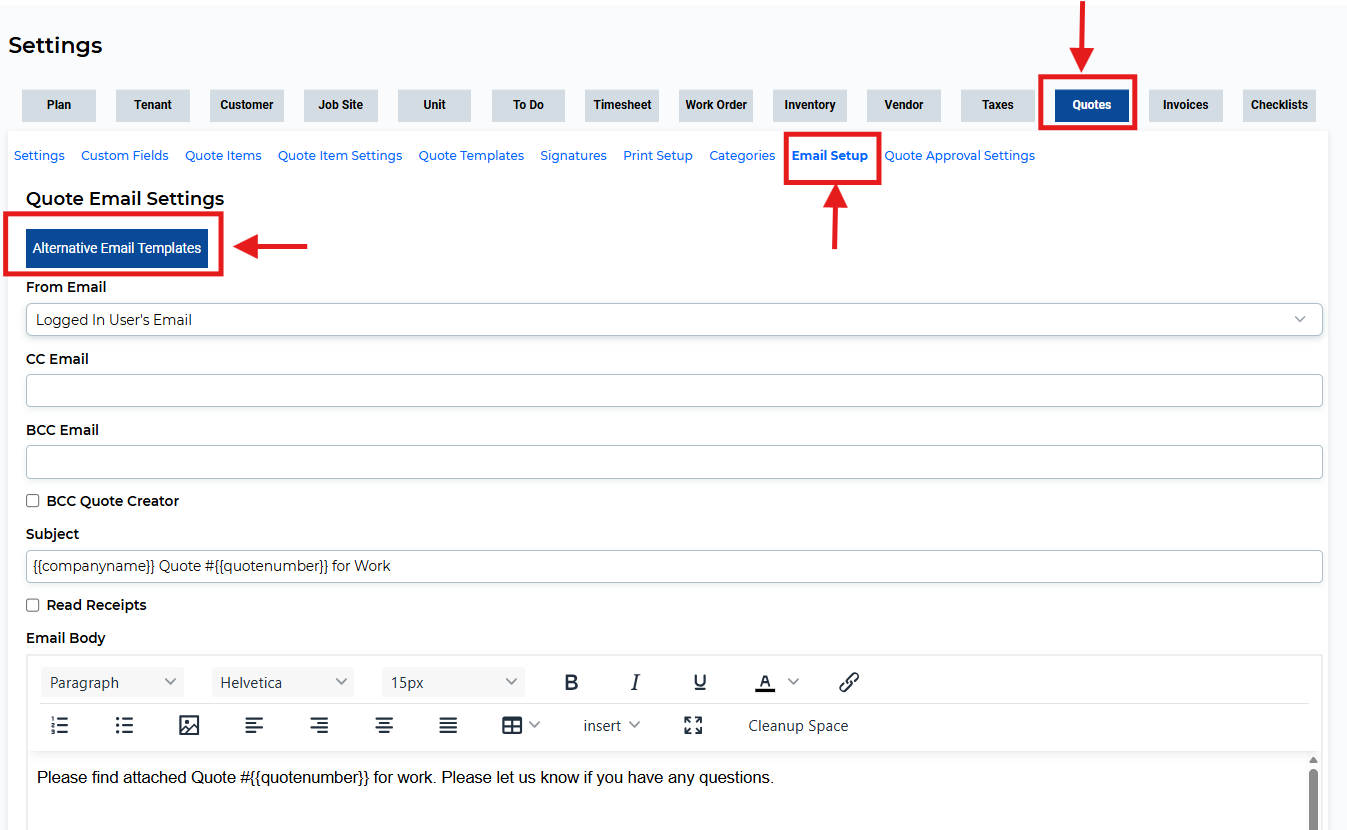This screenshot has width=1347, height=830.
Task: Justify the email body text
Action: (x=448, y=726)
